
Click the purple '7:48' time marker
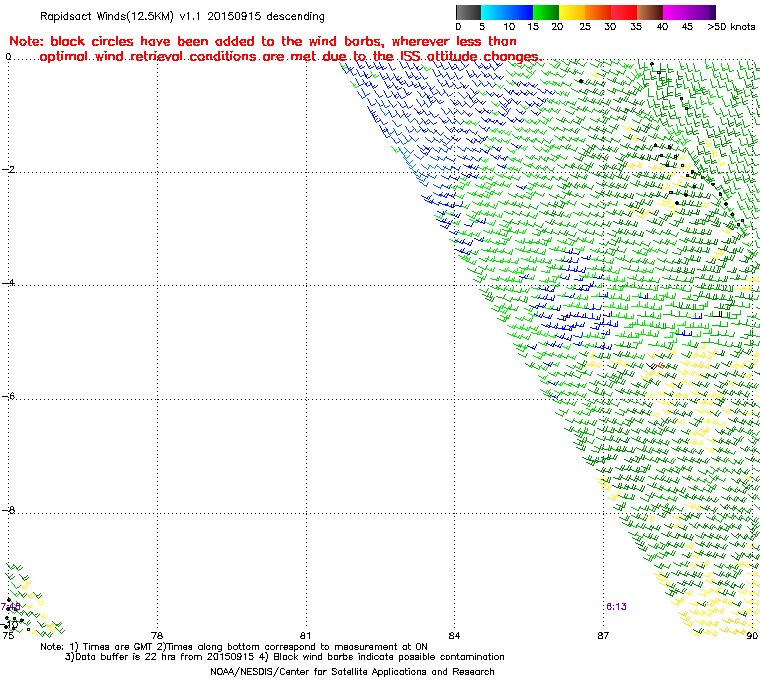pos(11,607)
